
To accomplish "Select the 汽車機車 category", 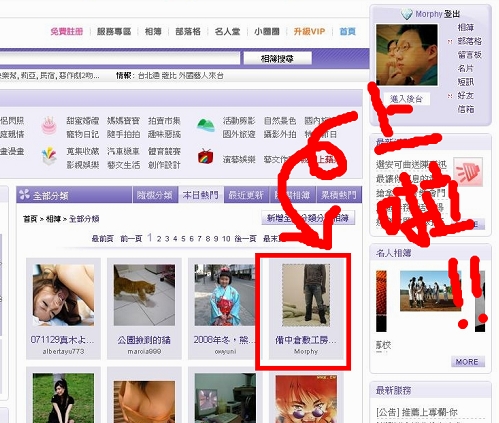I will tap(123, 151).
